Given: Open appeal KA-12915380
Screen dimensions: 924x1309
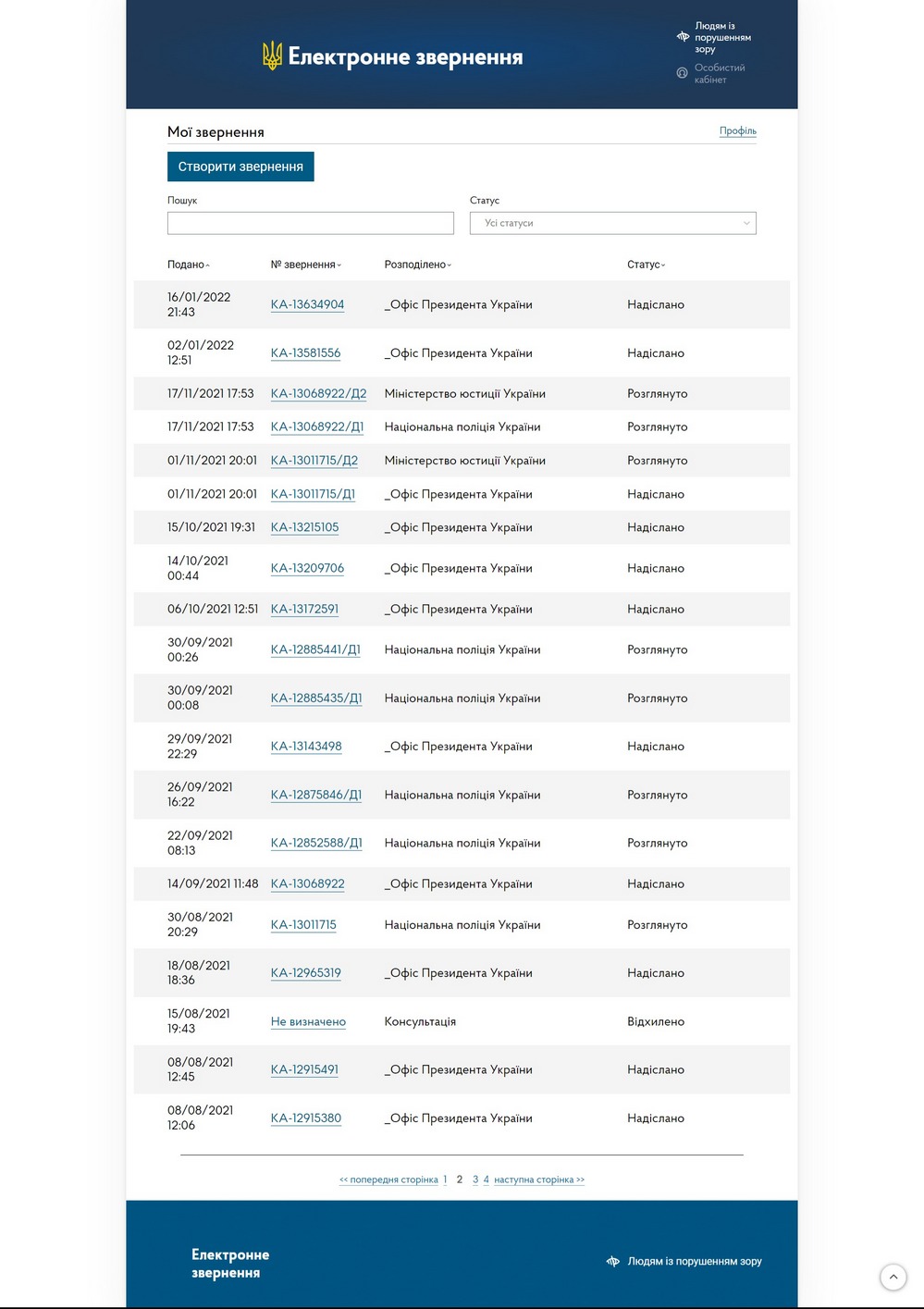Looking at the screenshot, I should tap(306, 1118).
